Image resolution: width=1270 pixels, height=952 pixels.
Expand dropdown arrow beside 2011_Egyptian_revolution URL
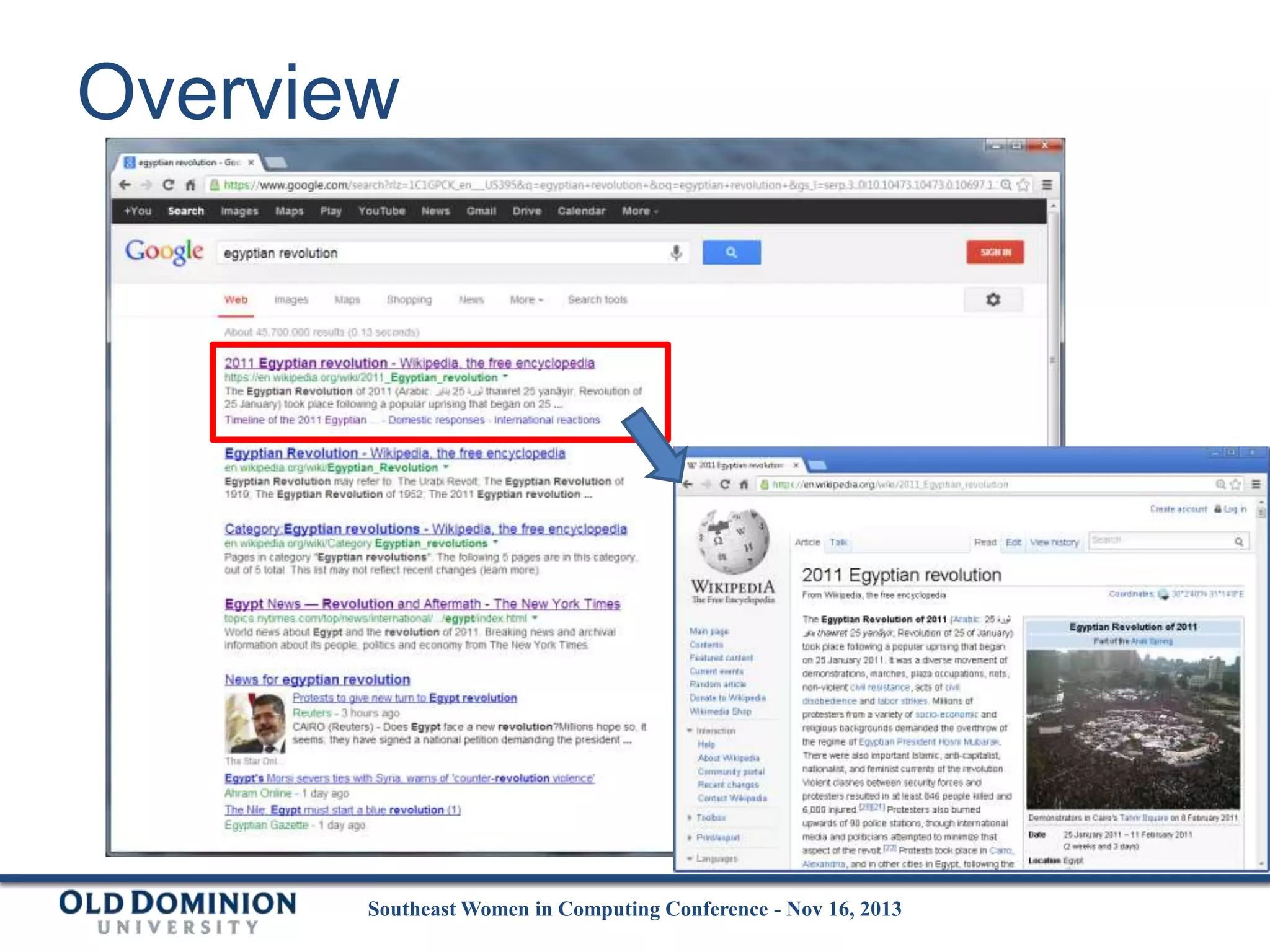pyautogui.click(x=505, y=377)
